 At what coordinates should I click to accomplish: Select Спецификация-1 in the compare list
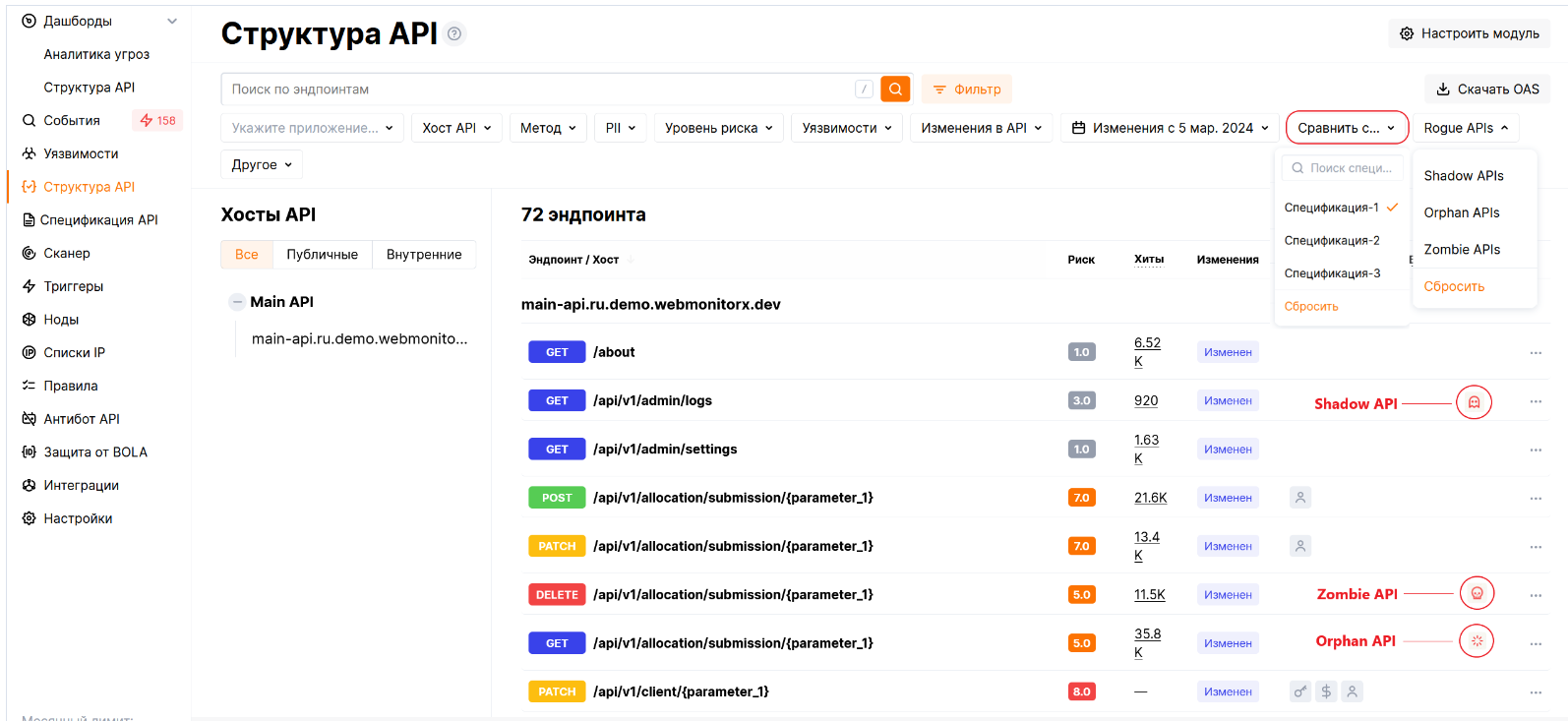coord(1341,208)
